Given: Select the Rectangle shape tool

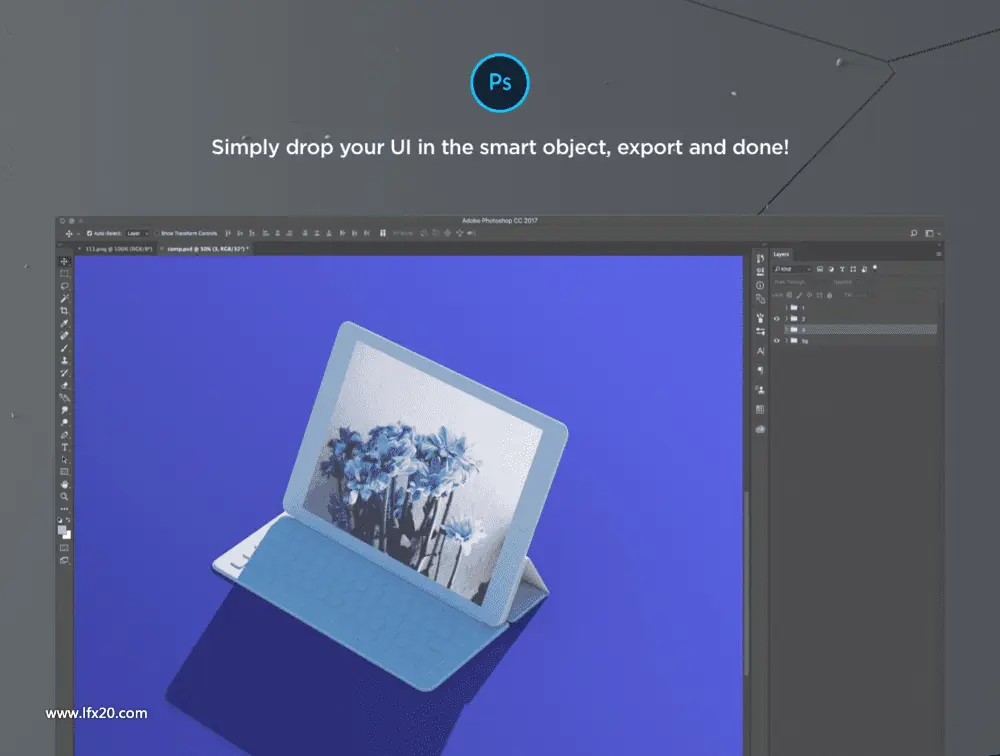Looking at the screenshot, I should (64, 472).
